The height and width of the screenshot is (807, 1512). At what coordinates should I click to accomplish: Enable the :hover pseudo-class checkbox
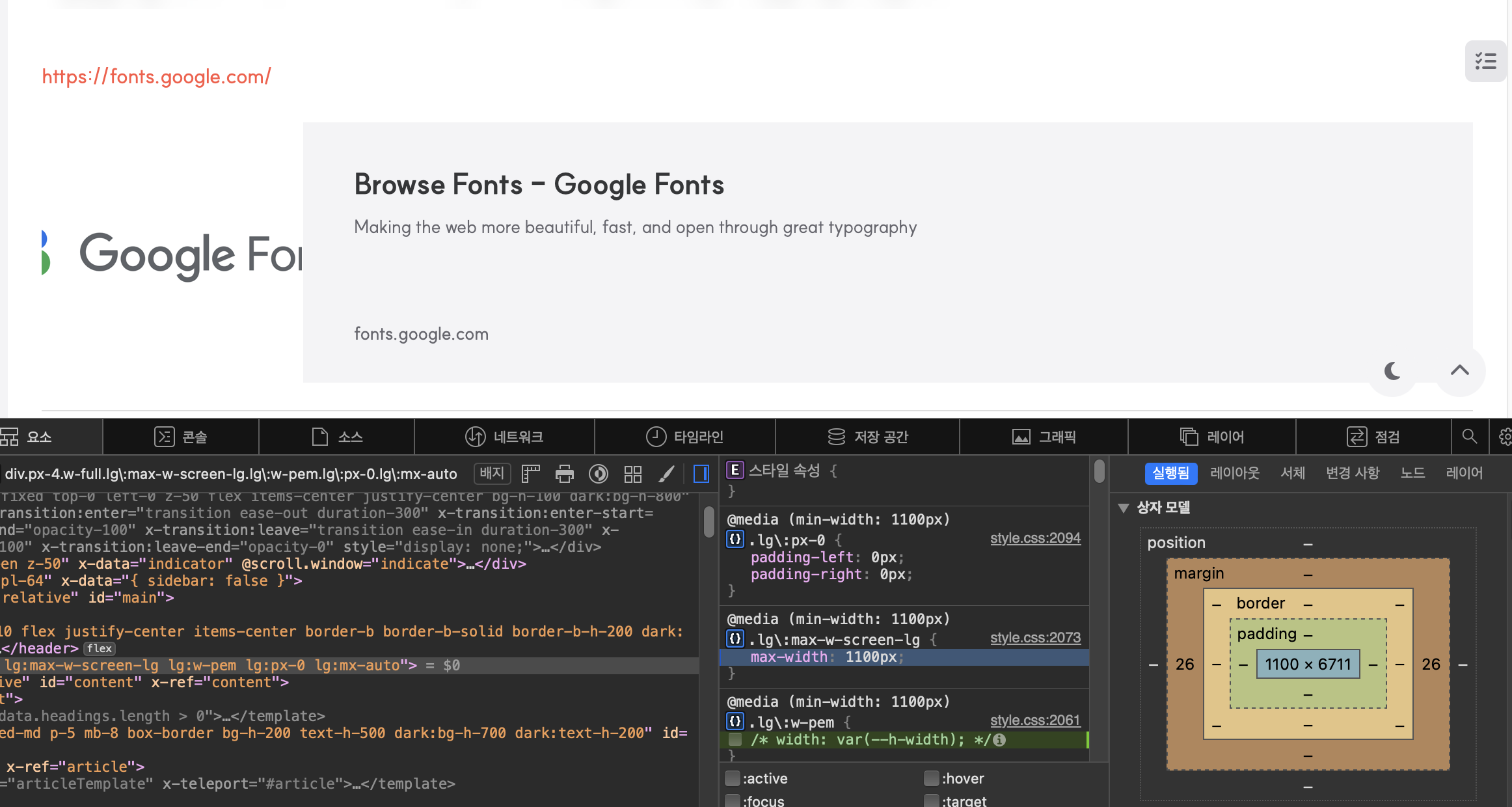pyautogui.click(x=932, y=778)
